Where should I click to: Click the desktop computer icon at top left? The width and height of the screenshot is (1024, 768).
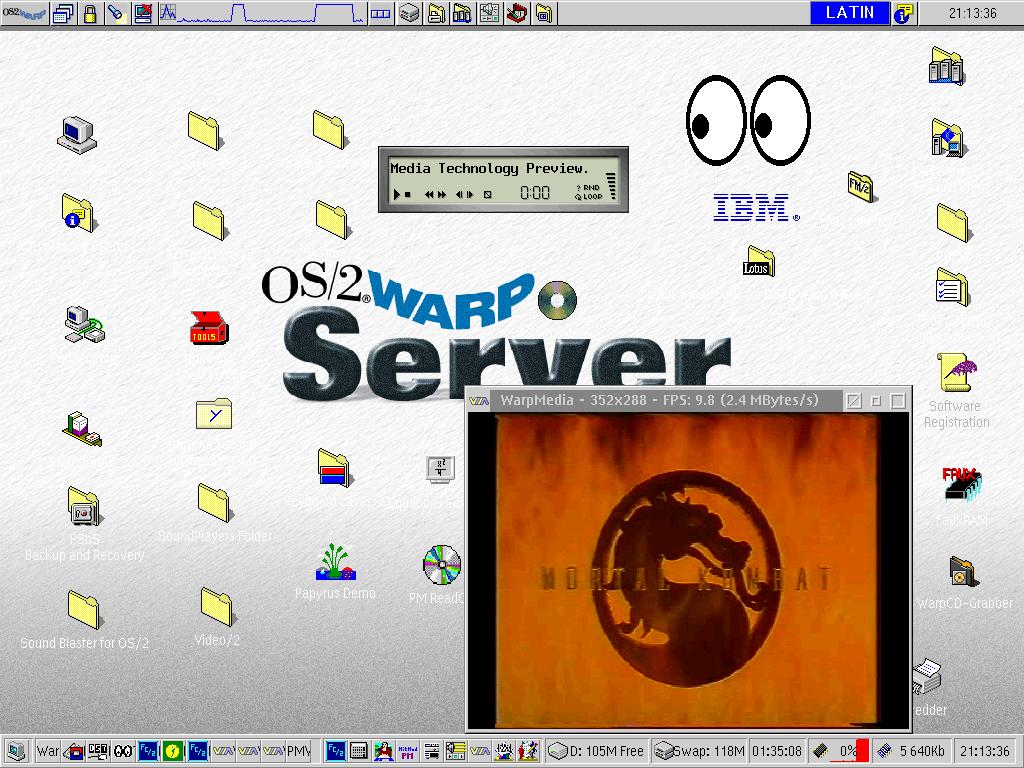click(76, 135)
